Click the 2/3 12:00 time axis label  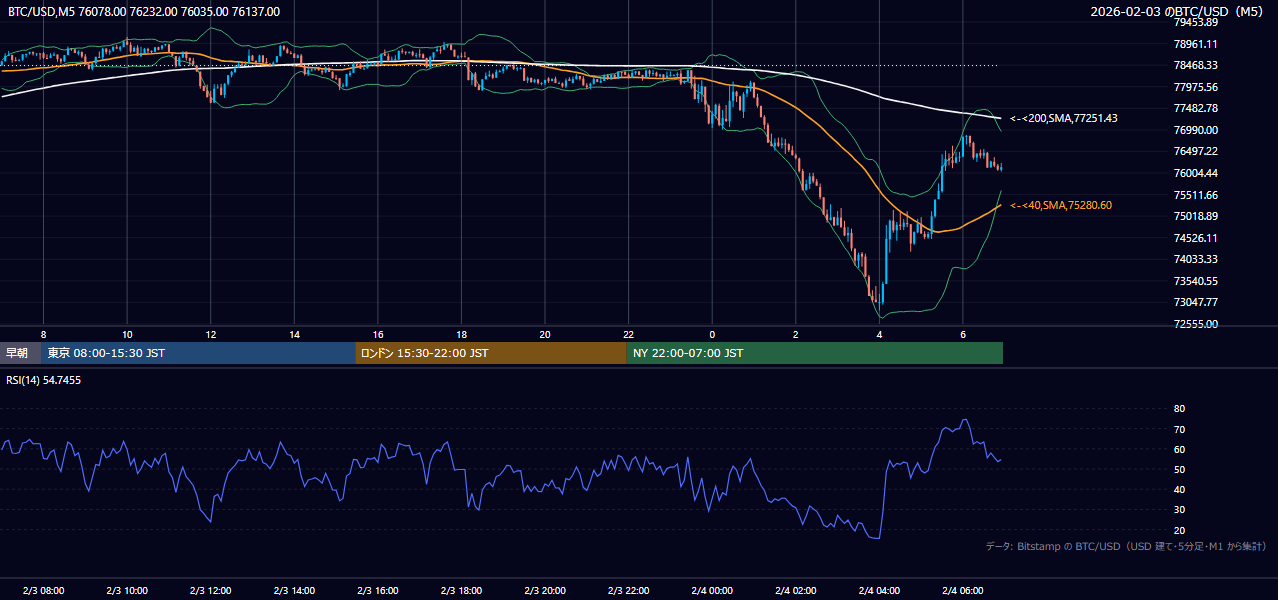pos(210,591)
